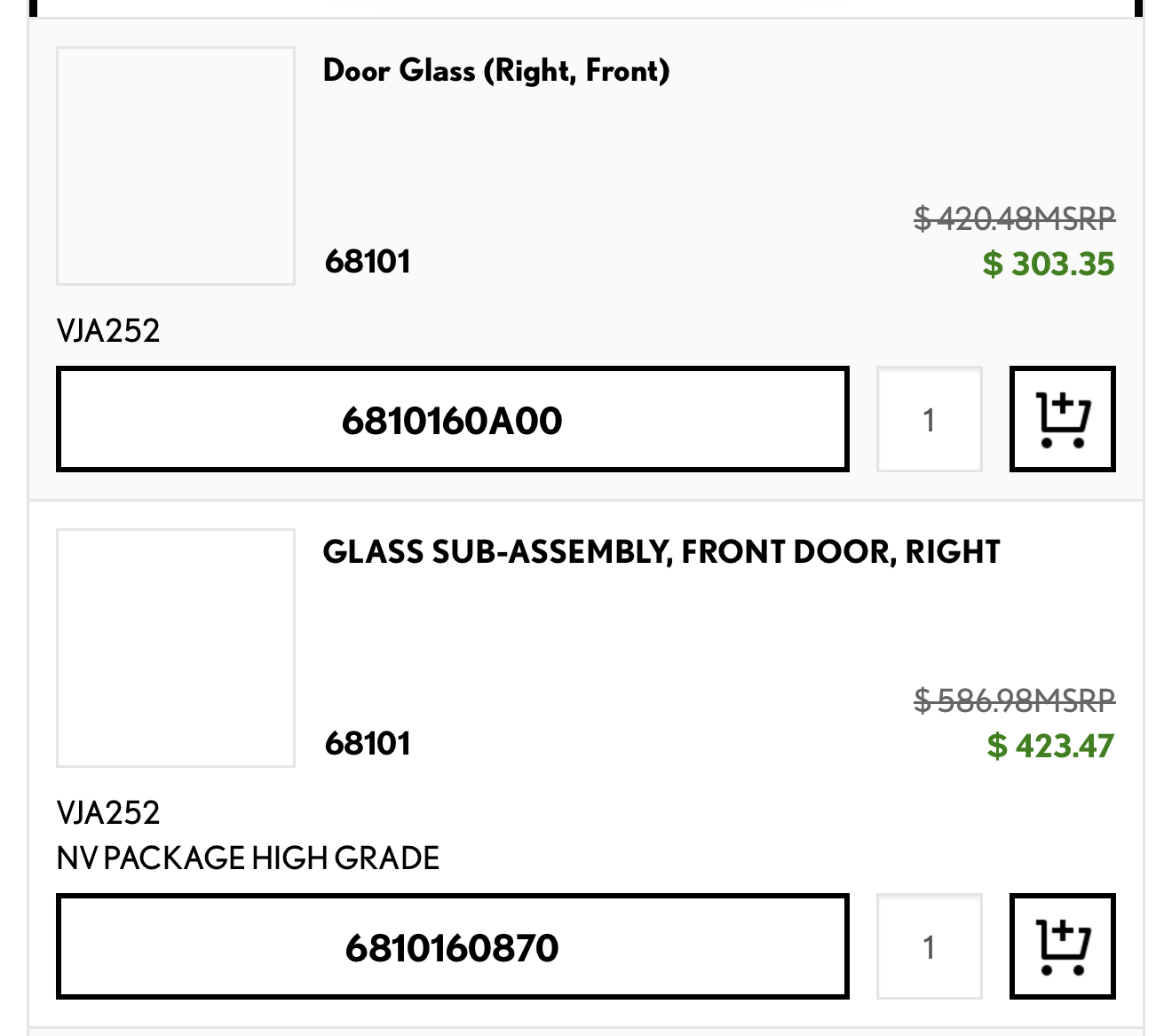Open GLASS SUB-ASSEMBLY, FRONT DOOR, RIGHT title
The width and height of the screenshot is (1172, 1036).
[x=661, y=552]
